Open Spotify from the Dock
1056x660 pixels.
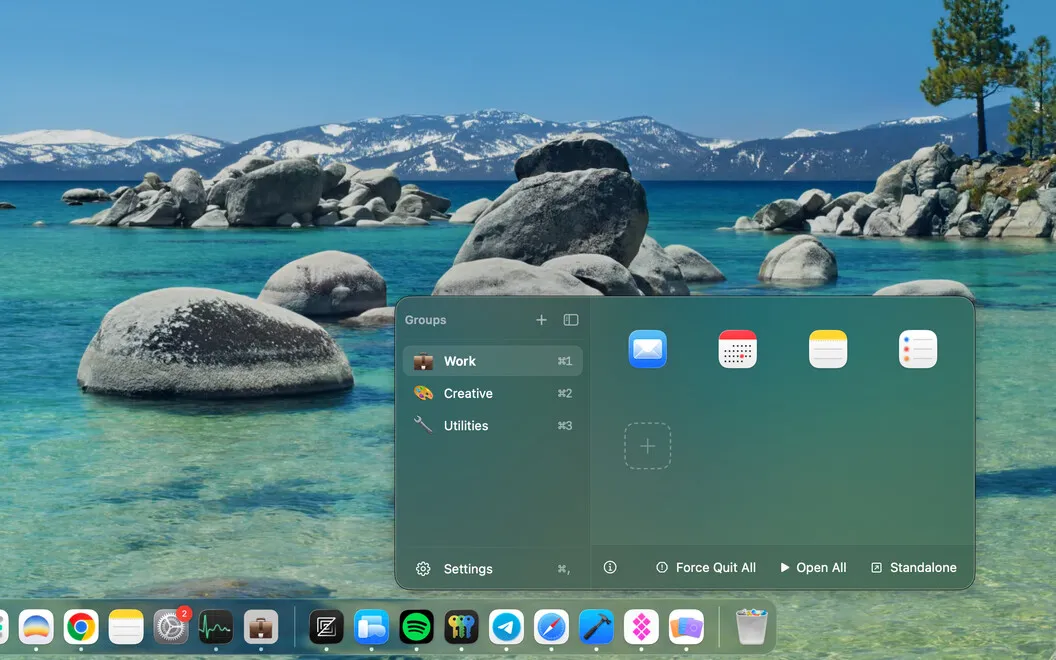point(416,627)
